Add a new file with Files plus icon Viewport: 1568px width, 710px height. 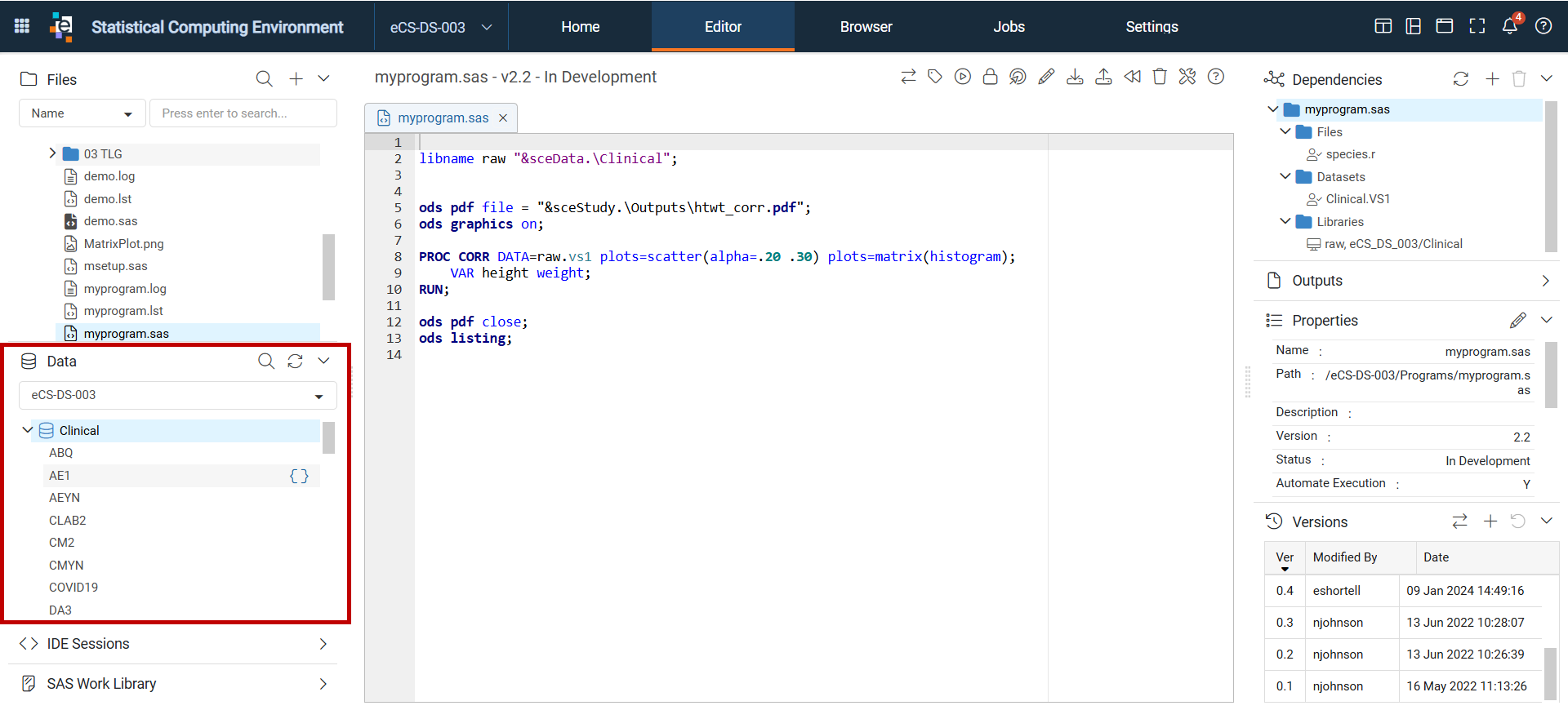(296, 79)
